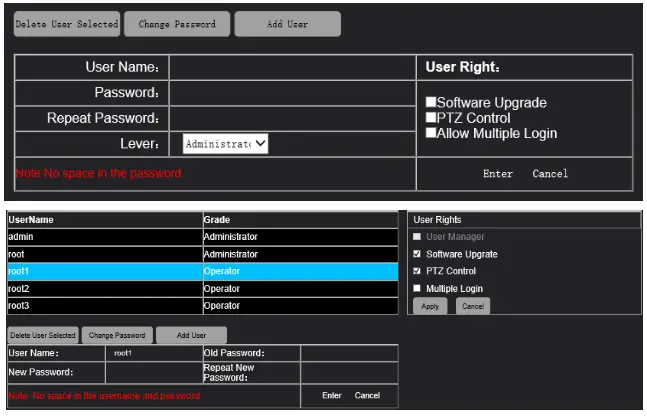647x416 pixels.
Task: Uncheck Software Upgrate in User Rights panel
Action: (417, 254)
